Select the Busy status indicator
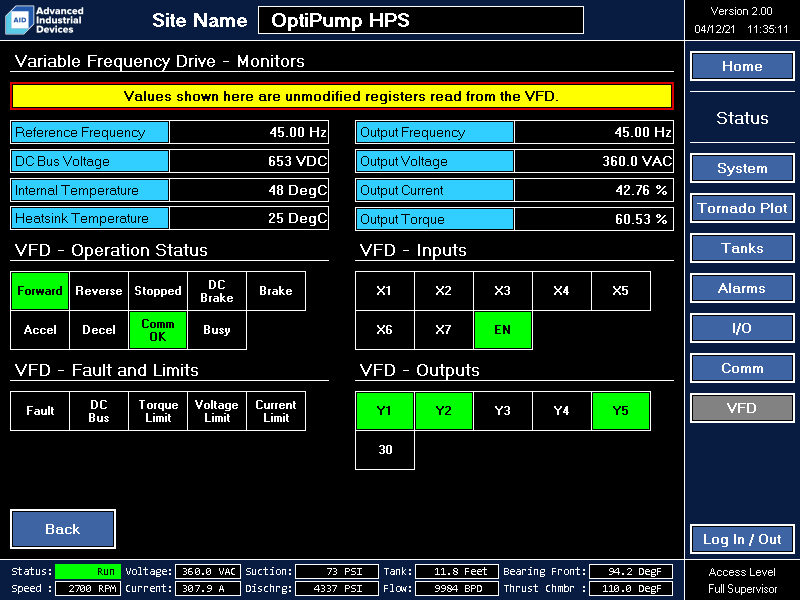The height and width of the screenshot is (600, 800). (217, 330)
